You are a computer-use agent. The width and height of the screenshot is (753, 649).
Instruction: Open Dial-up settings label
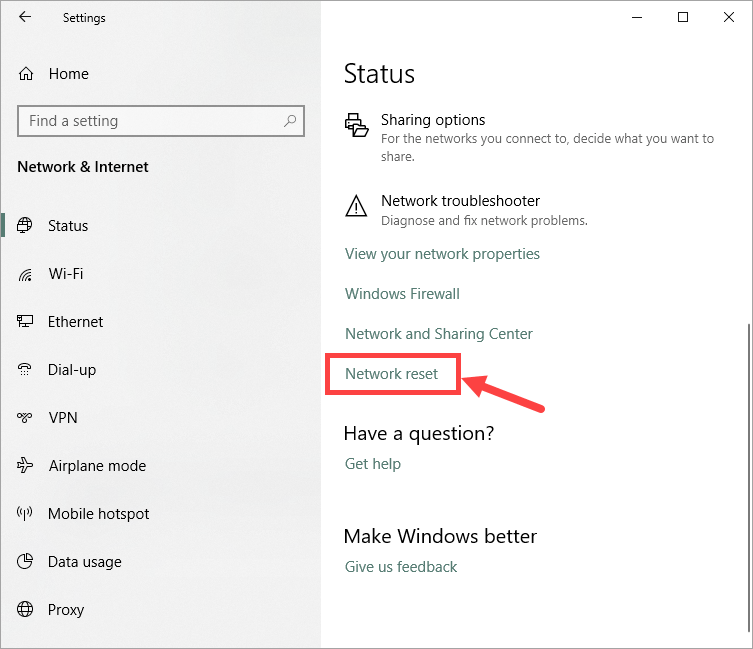point(72,370)
